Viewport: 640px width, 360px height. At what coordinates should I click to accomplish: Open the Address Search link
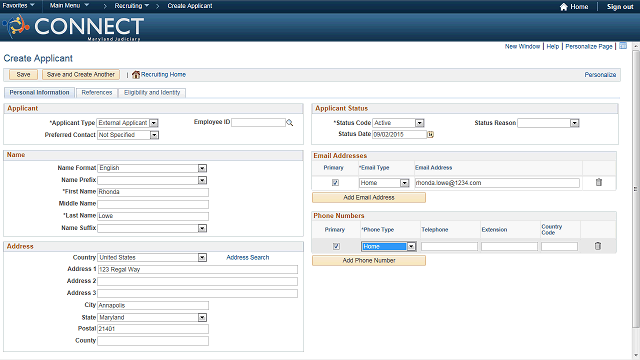pyautogui.click(x=248, y=258)
